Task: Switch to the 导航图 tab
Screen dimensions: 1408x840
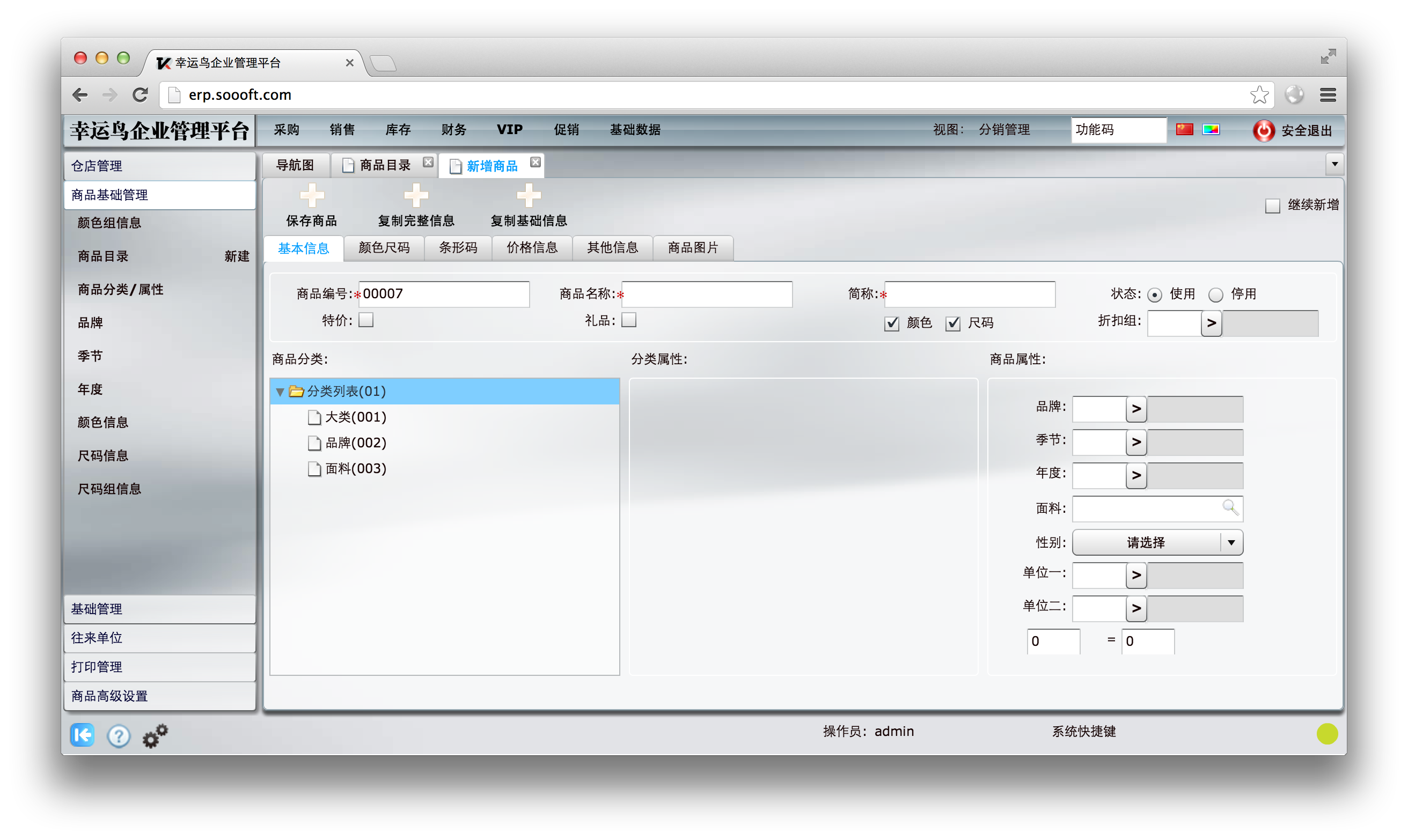Action: [x=295, y=165]
